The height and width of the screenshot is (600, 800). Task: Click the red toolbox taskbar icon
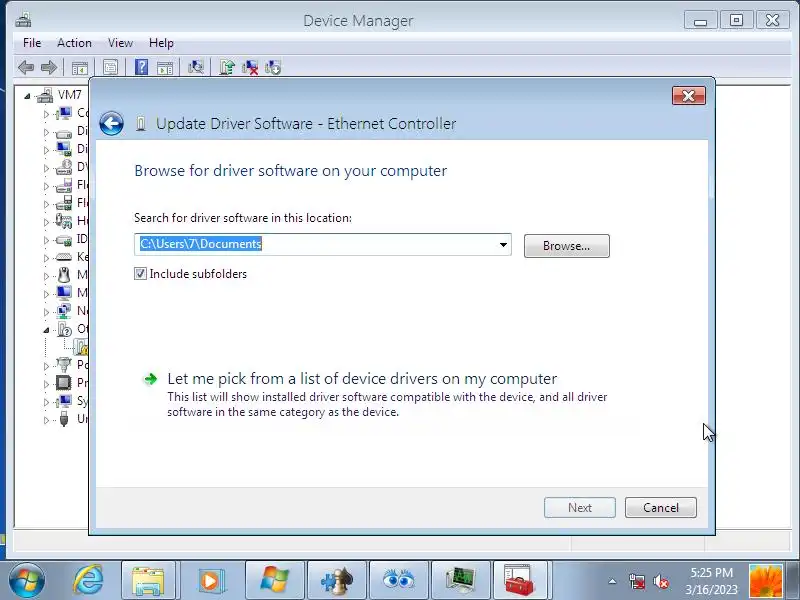(x=520, y=580)
